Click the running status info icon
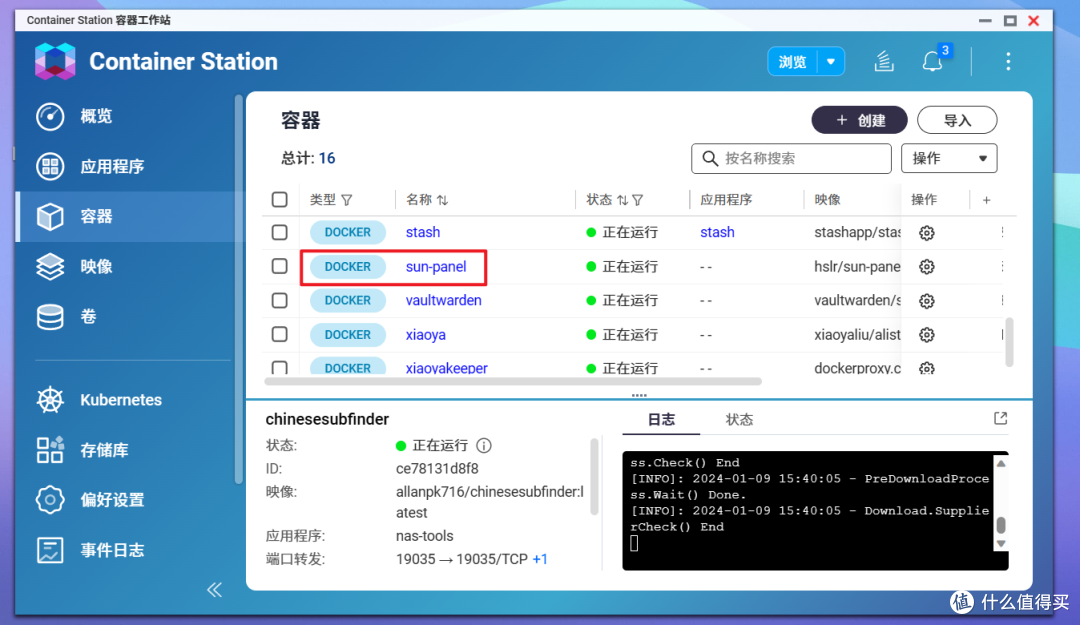 pos(484,445)
